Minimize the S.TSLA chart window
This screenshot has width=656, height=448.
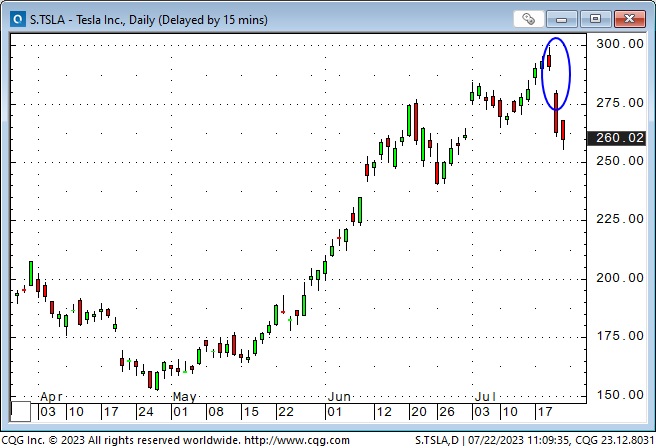[561, 19]
